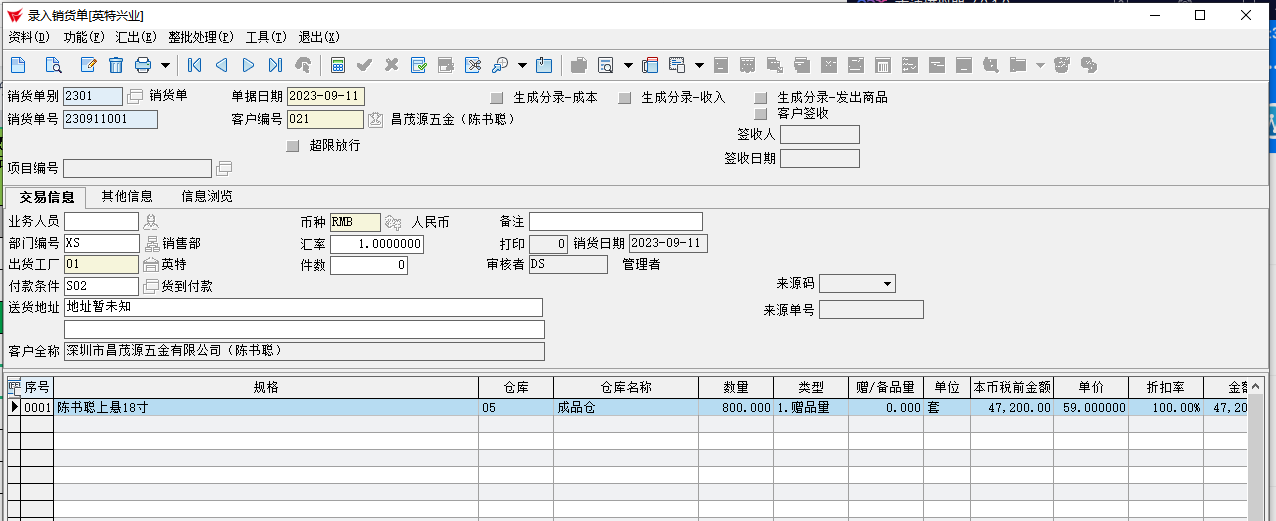Toggle the 超限放行 checkbox
Image resolution: width=1276 pixels, height=521 pixels.
click(x=293, y=146)
